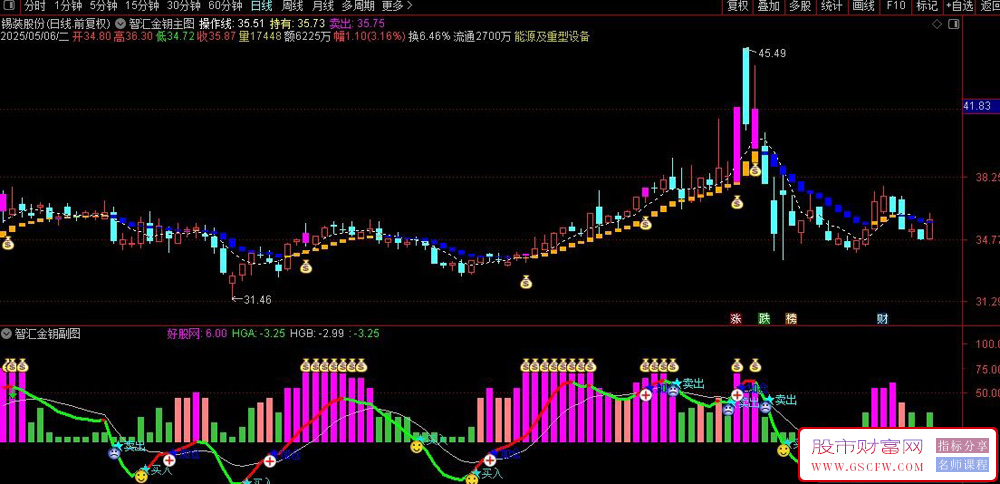Click money bag marker at chart's far left edge
Viewport: 1000px width, 484px height.
7,243
